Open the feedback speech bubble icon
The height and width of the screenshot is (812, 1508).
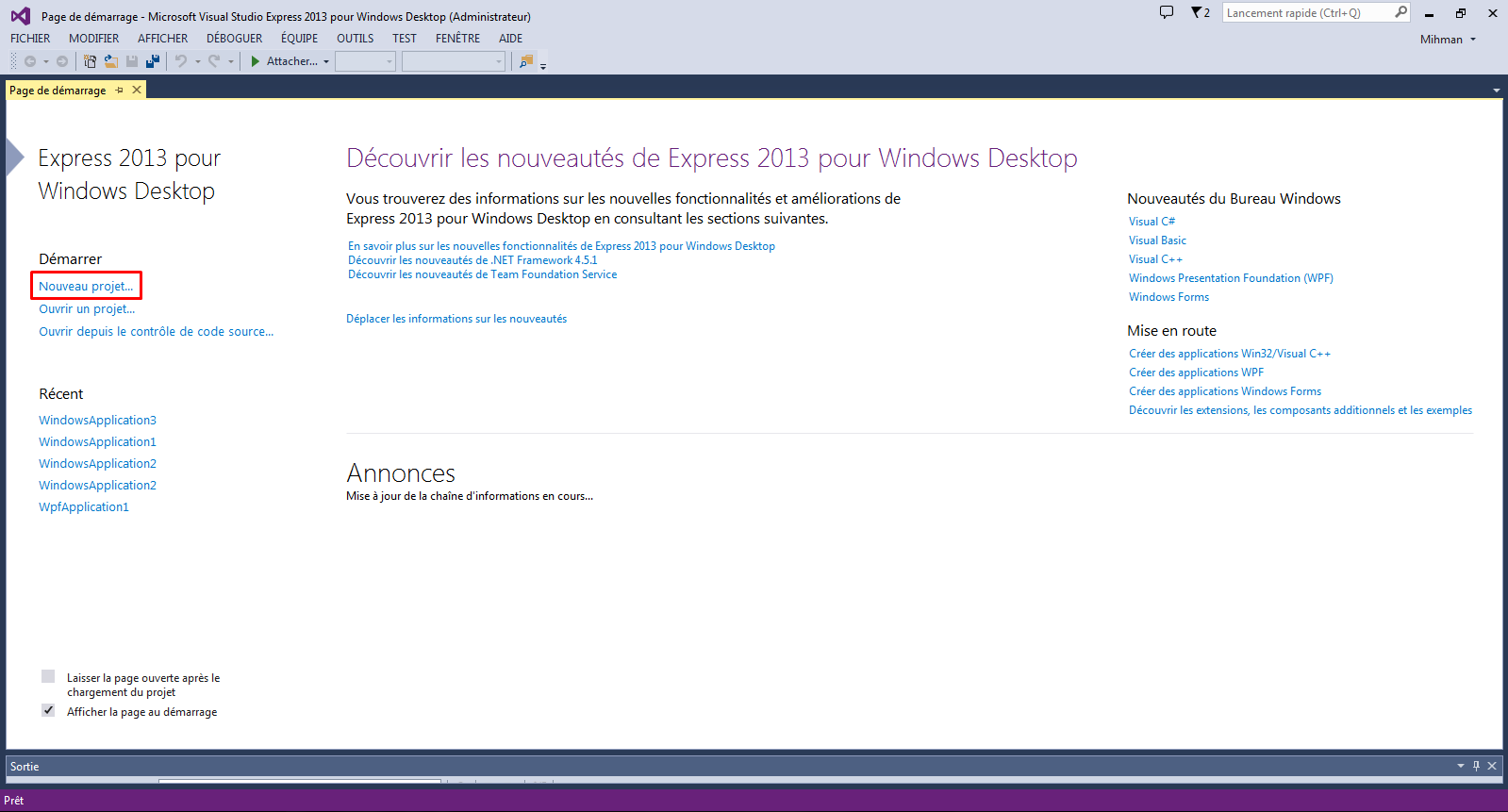(1167, 12)
